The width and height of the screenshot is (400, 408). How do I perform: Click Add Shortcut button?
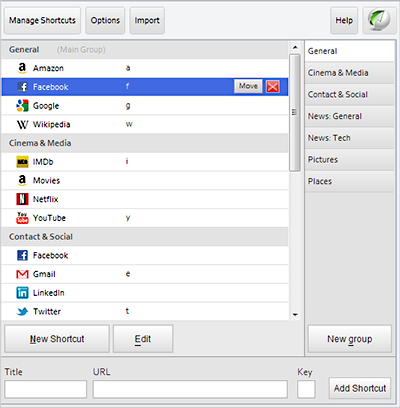point(360,388)
